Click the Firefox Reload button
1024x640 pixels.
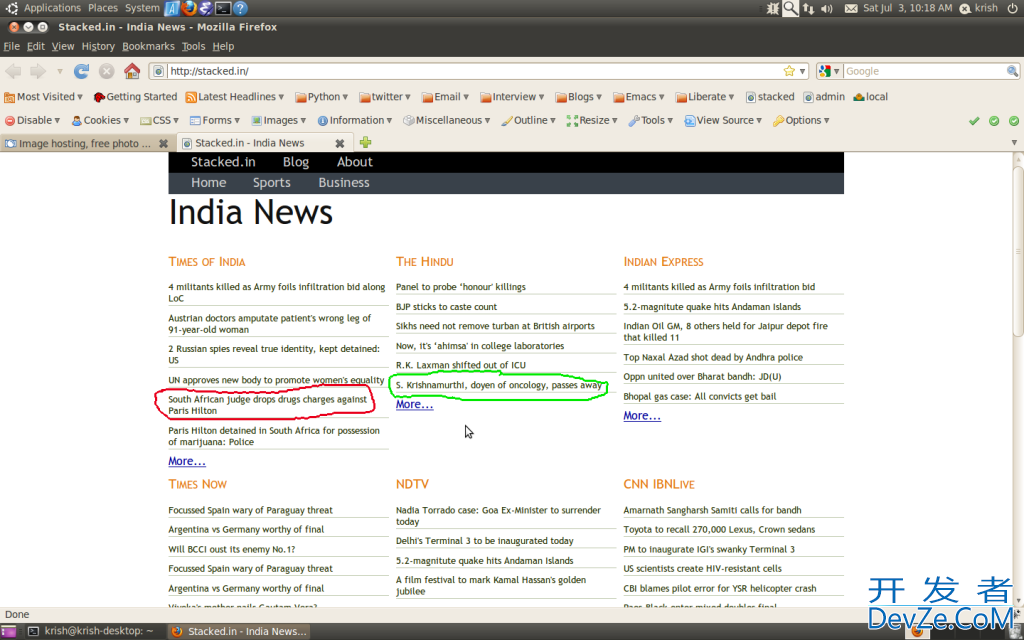click(x=81, y=71)
